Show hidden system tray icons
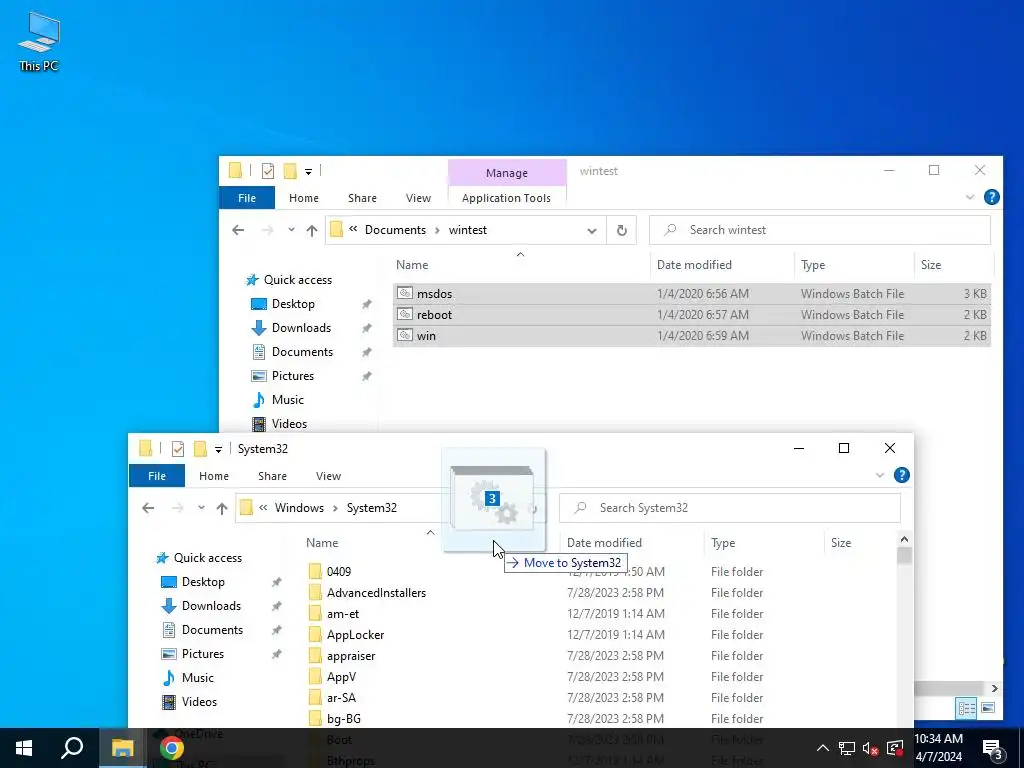The height and width of the screenshot is (768, 1024). 823,748
